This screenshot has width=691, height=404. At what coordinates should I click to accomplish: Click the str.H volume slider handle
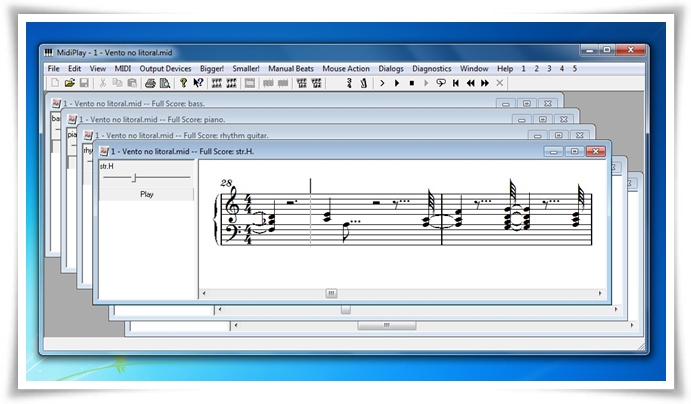coord(134,178)
